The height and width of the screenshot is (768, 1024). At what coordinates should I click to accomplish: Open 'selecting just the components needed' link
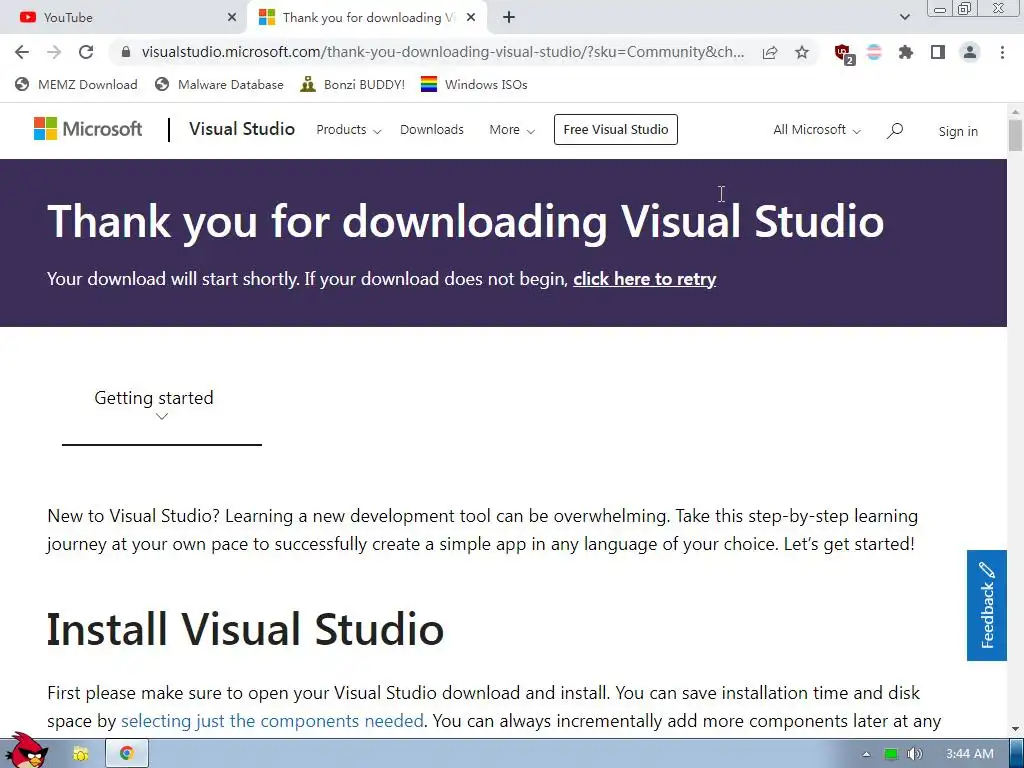click(272, 721)
